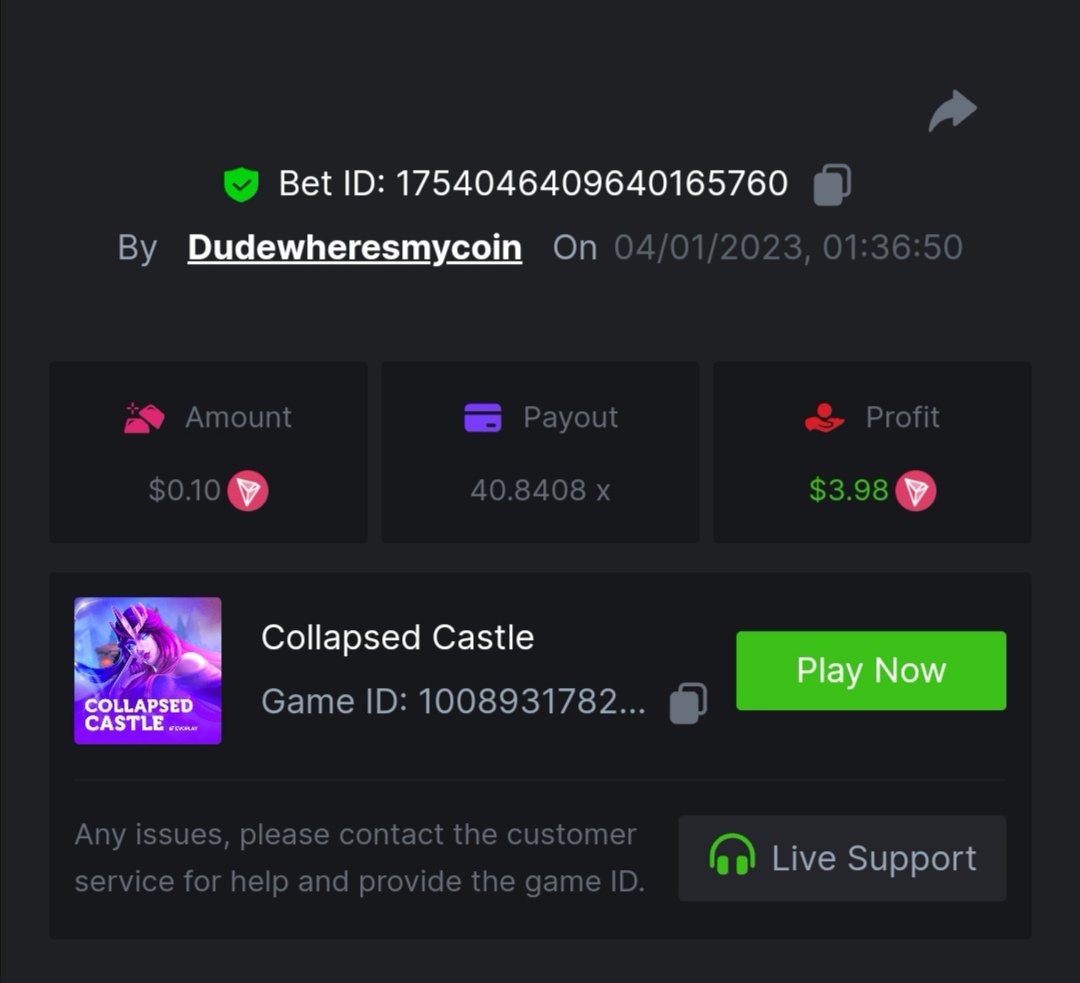This screenshot has height=983, width=1080.
Task: Open the Collapsed Castle game thumbnail
Action: point(148,671)
